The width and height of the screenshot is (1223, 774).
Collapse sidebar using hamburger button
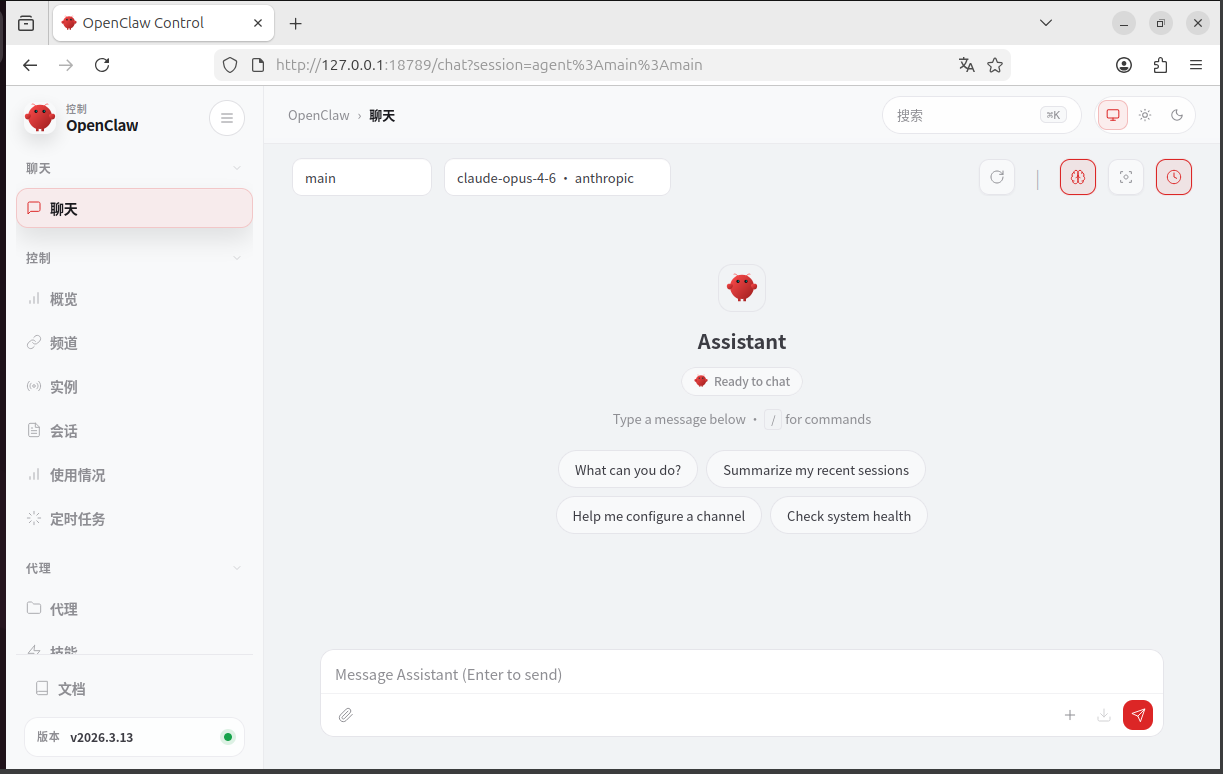click(x=226, y=118)
